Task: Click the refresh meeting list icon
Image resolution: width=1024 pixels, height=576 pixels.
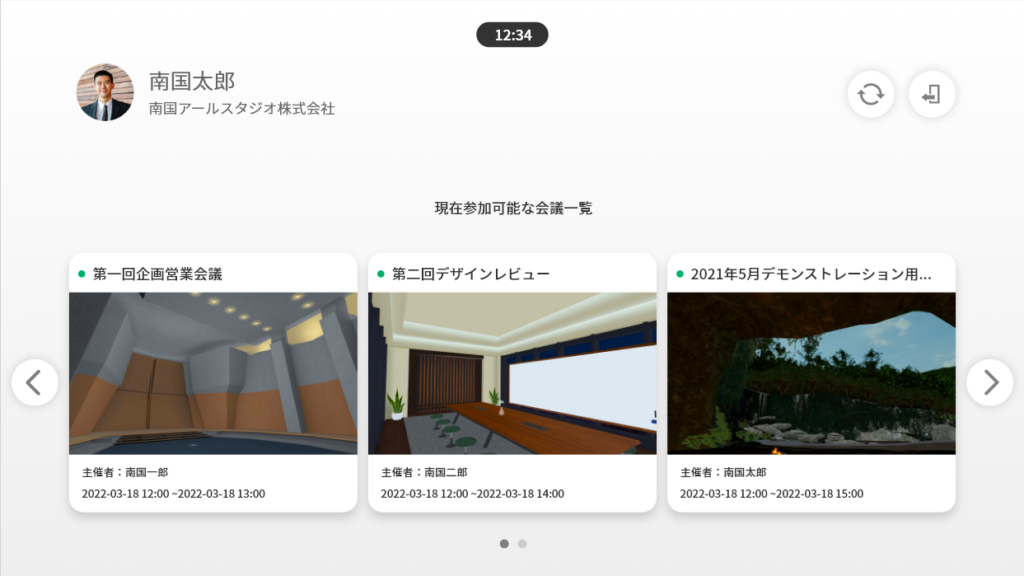Action: (871, 94)
